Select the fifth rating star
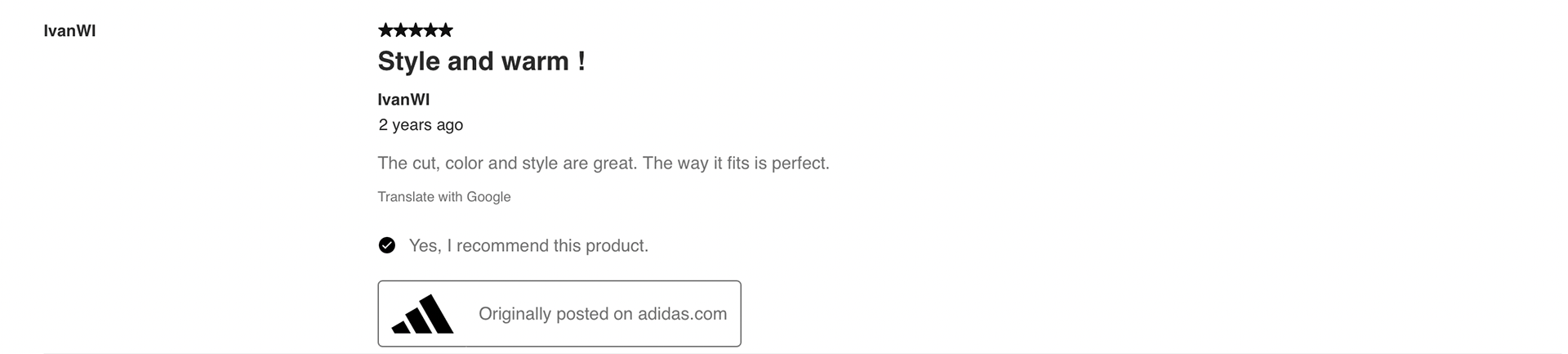The height and width of the screenshot is (354, 1568). click(x=445, y=30)
